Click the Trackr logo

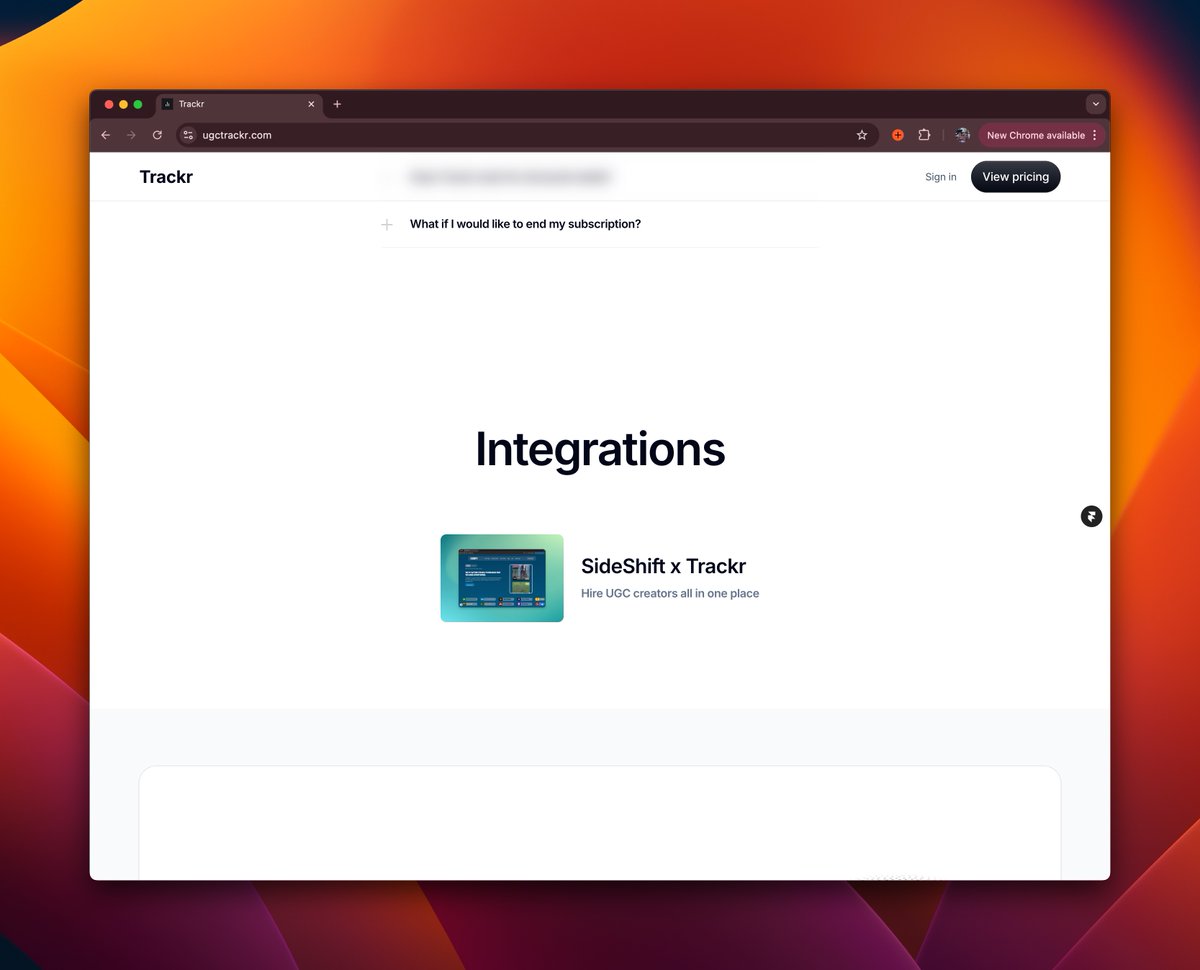click(166, 177)
